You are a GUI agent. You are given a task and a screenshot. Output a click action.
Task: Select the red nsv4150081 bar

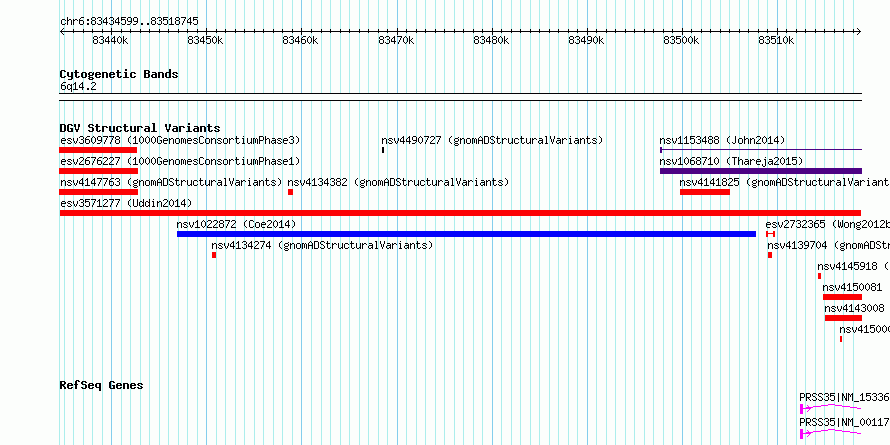[x=842, y=297]
